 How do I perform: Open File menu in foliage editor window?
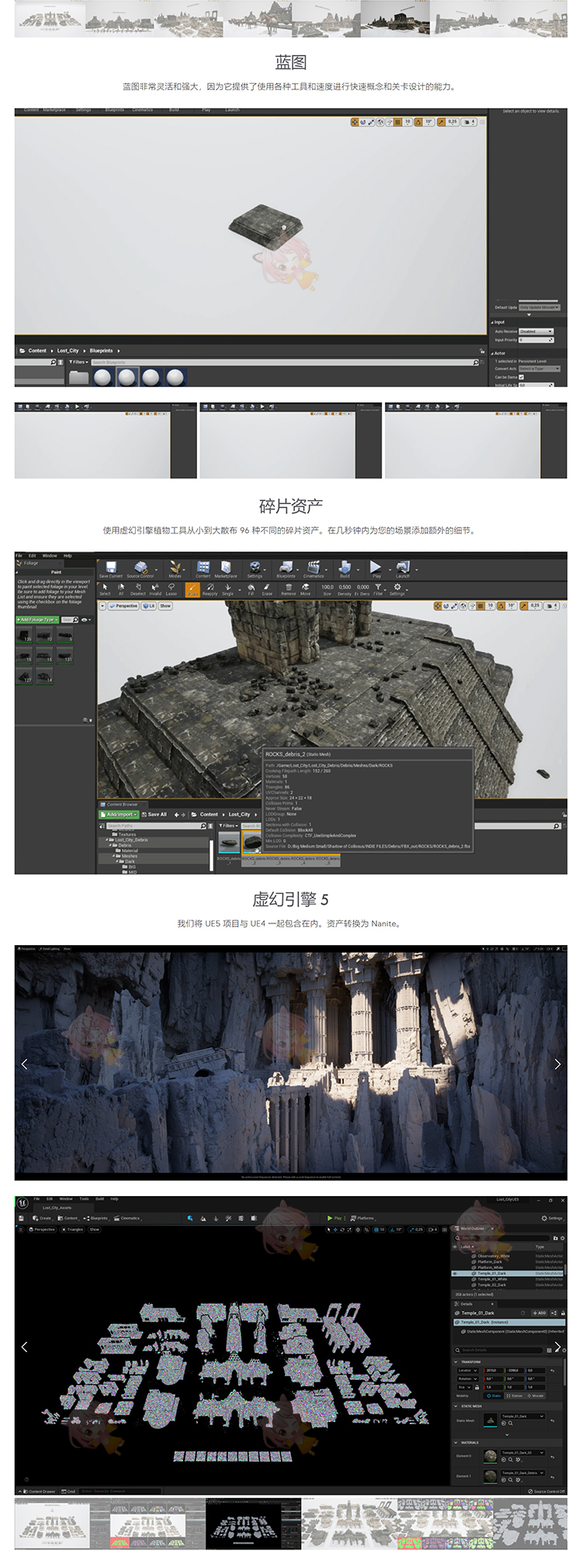click(19, 555)
